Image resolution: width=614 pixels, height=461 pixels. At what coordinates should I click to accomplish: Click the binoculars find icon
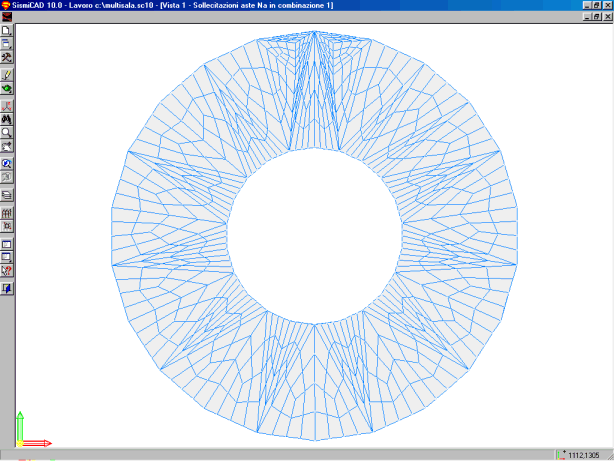[7, 119]
